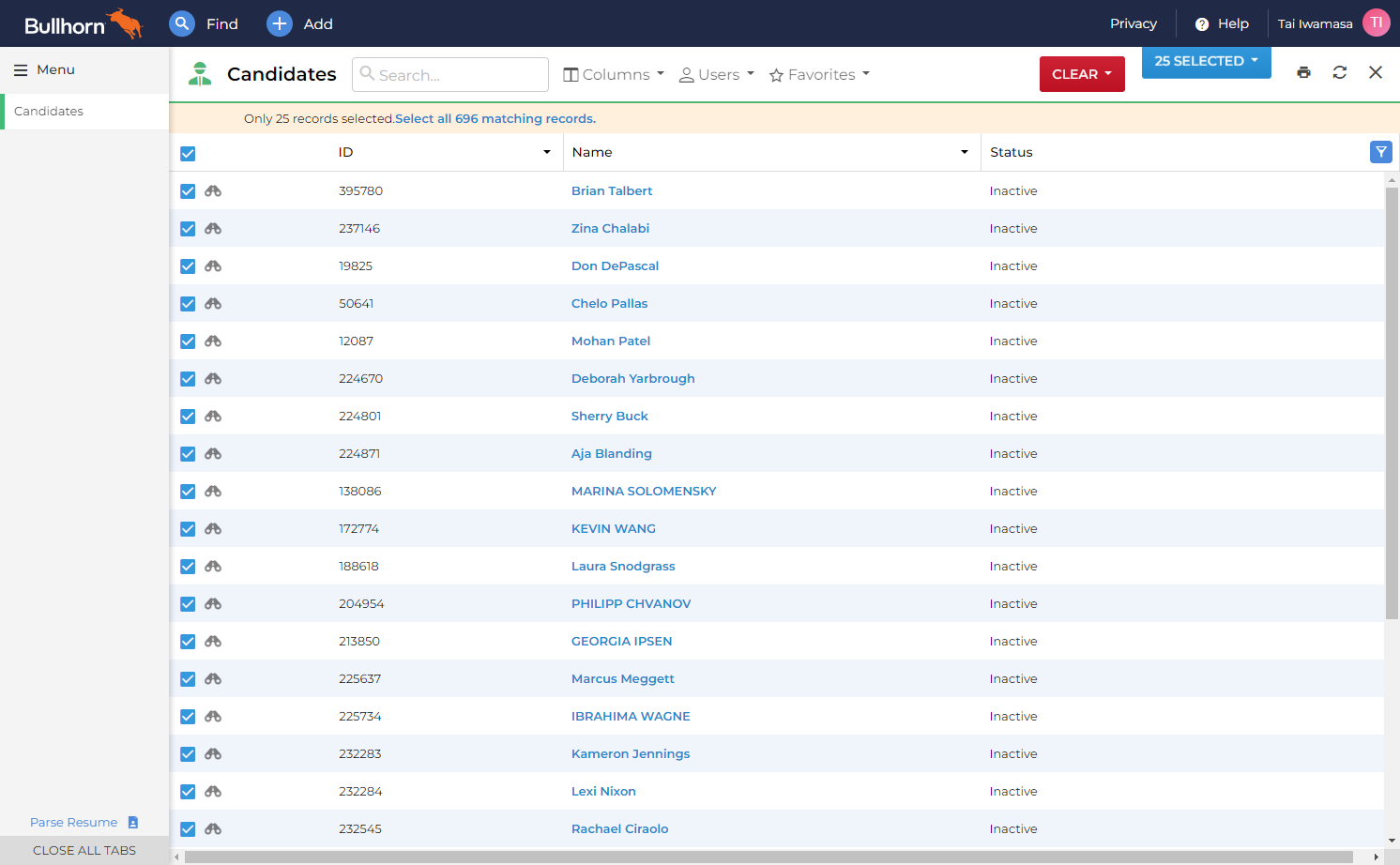Uncheck Rachael Ciraolo's row checkbox
This screenshot has height=865, width=1400.
(188, 829)
